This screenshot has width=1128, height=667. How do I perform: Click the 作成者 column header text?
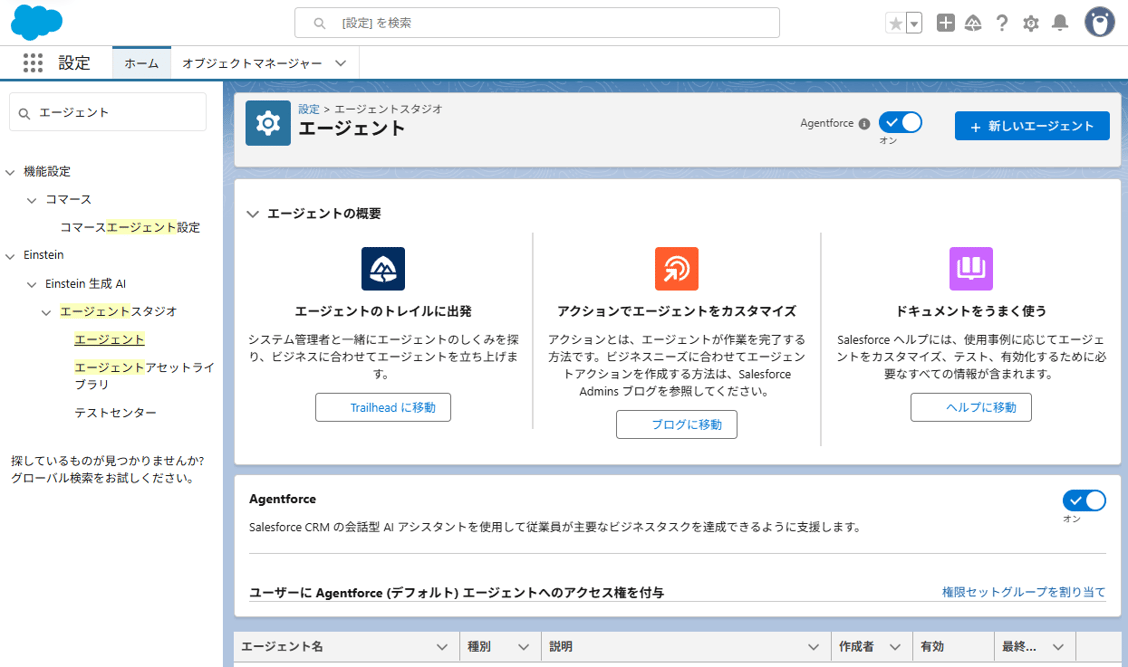click(x=856, y=647)
